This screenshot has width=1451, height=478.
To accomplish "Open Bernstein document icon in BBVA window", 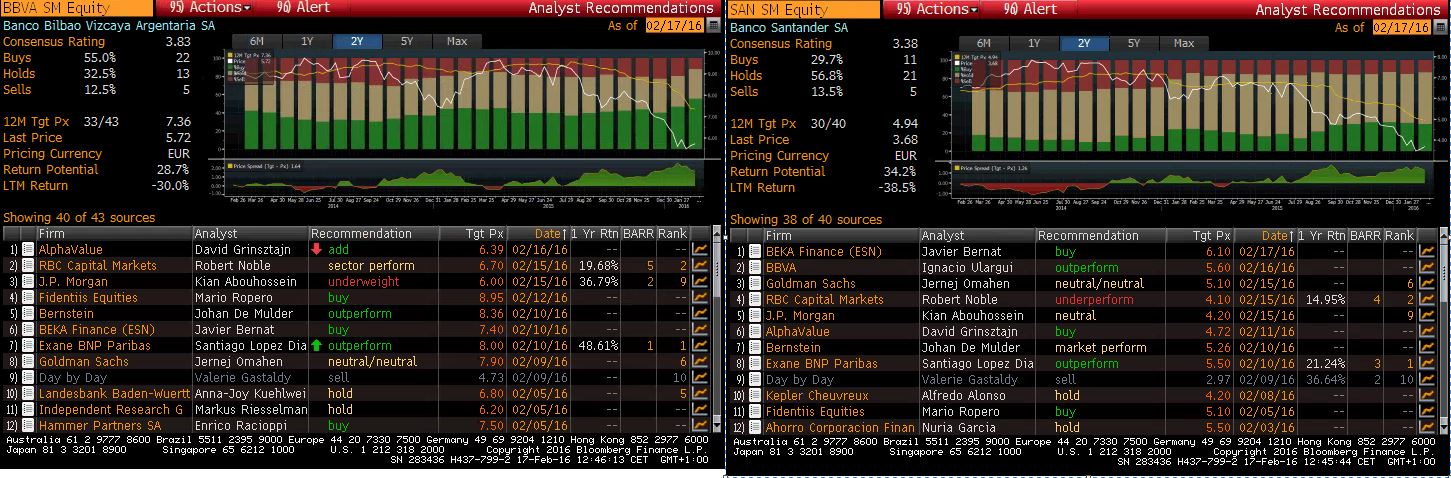I will pyautogui.click(x=28, y=314).
